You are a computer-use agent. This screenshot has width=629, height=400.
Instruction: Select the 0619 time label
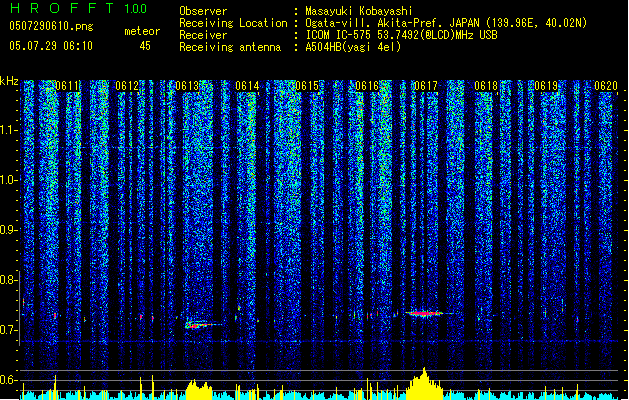pos(546,86)
